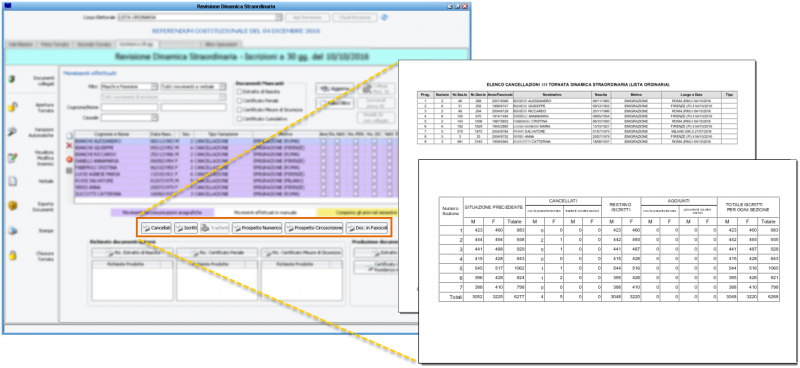
Task: Click the Trasferiti button
Action: pos(214,228)
